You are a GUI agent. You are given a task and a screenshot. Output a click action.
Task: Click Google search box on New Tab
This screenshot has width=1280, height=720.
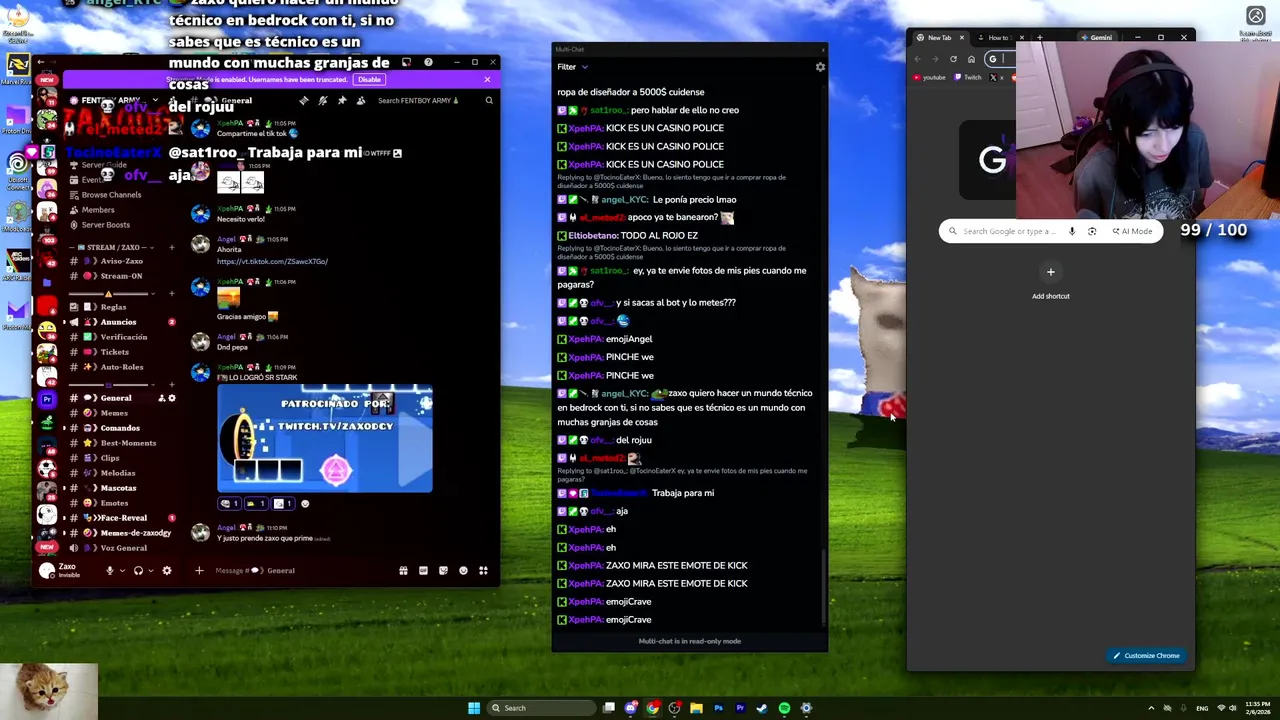coord(1050,231)
